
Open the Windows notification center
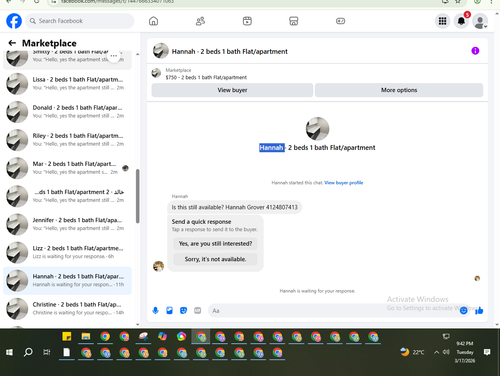[487, 352]
